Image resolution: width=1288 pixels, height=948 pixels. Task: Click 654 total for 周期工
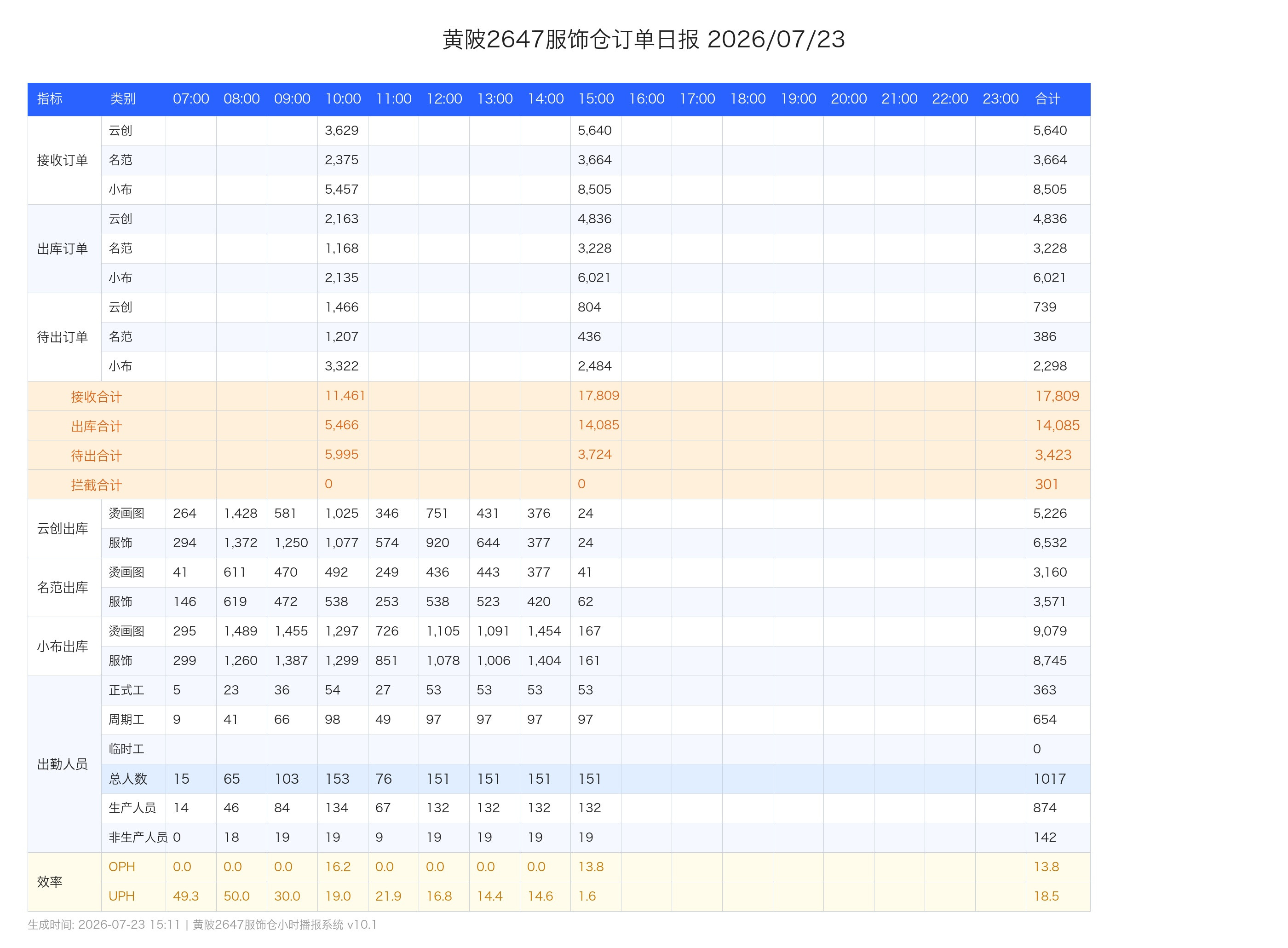[x=1044, y=720]
